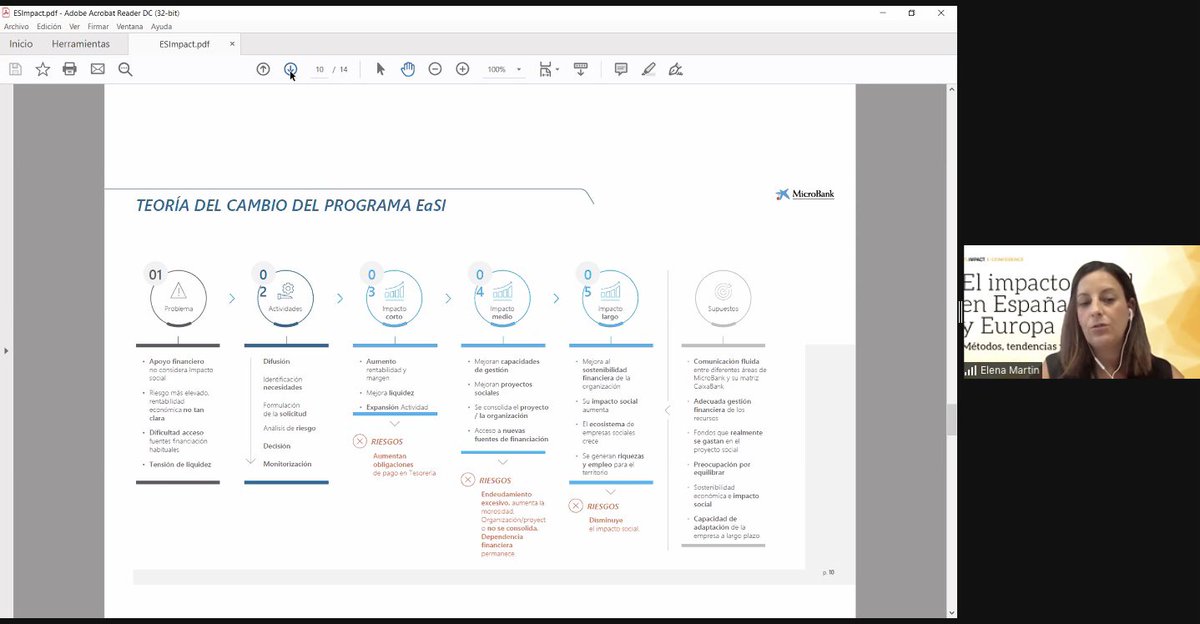Click 'Capacidad de adaptación' bullet
Viewport: 1200px width, 624px height.
pyautogui.click(x=727, y=527)
